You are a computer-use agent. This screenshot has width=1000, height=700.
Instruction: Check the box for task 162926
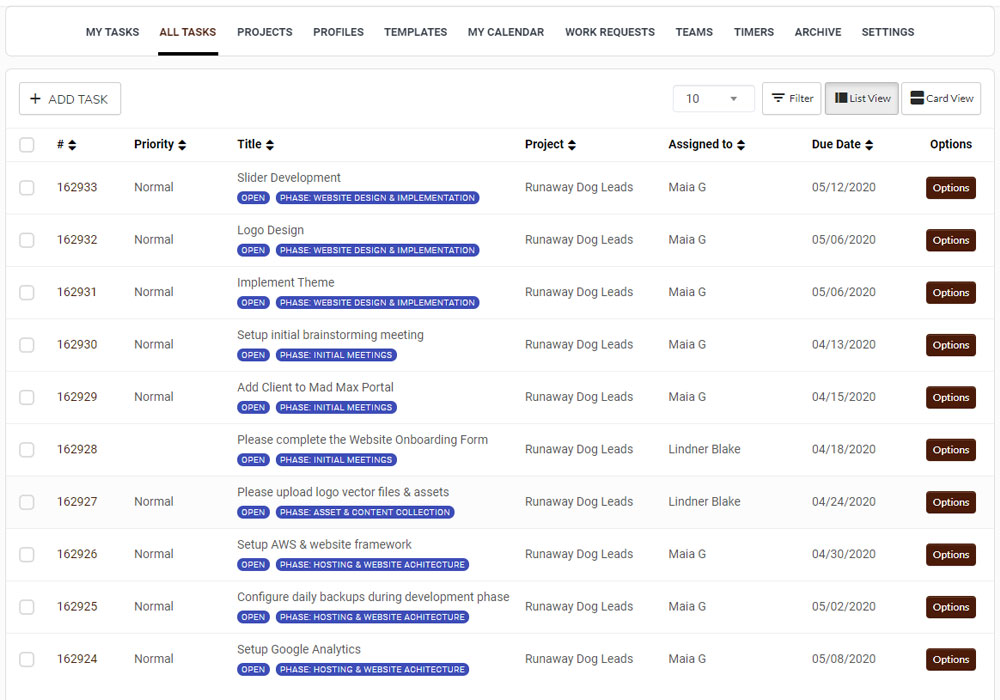[27, 555]
